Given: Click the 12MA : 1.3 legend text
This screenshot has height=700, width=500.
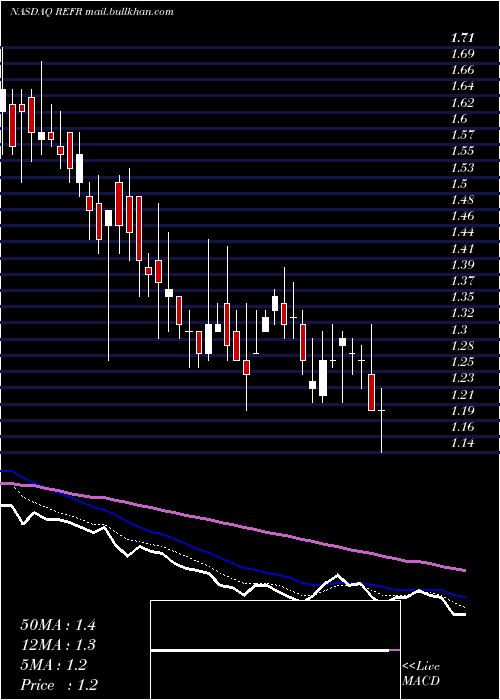Looking at the screenshot, I should click(58, 645).
